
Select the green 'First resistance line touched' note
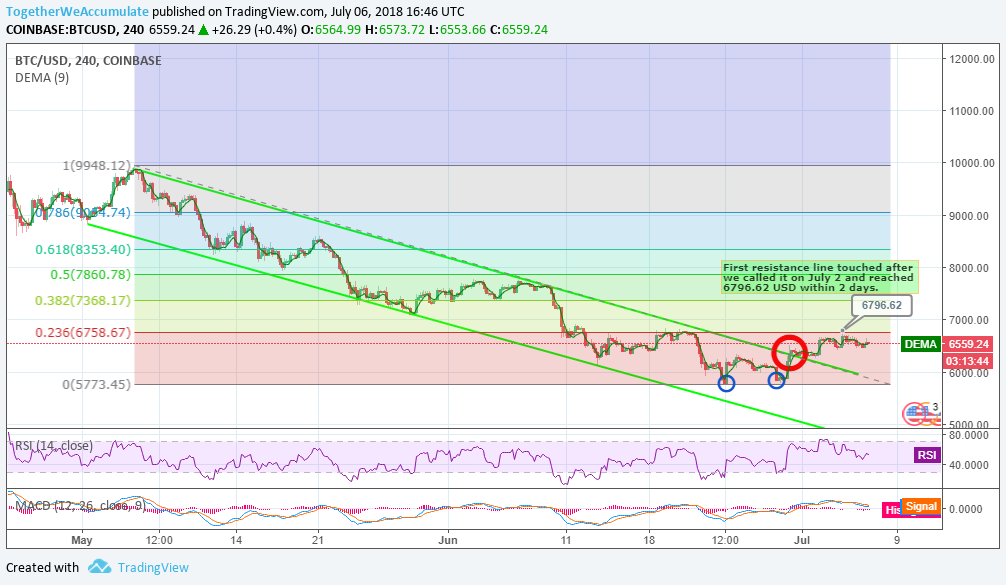click(x=819, y=278)
